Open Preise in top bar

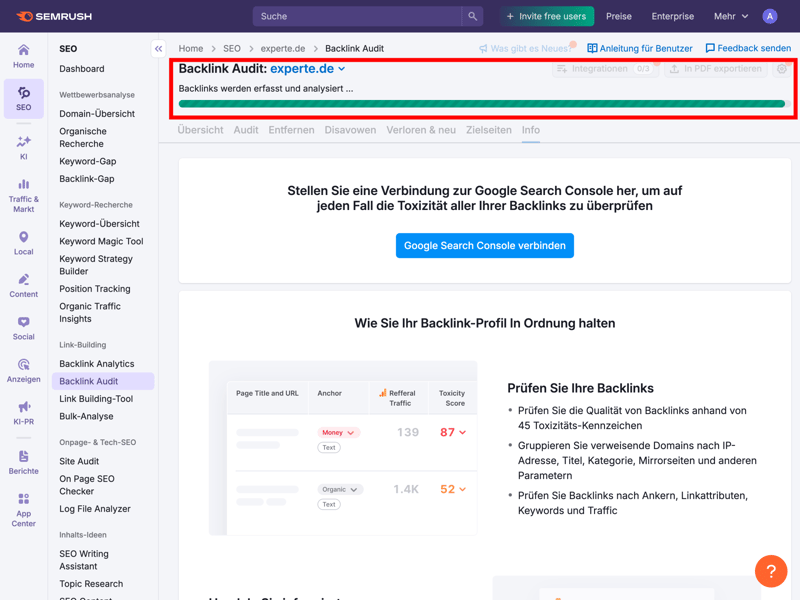618,16
